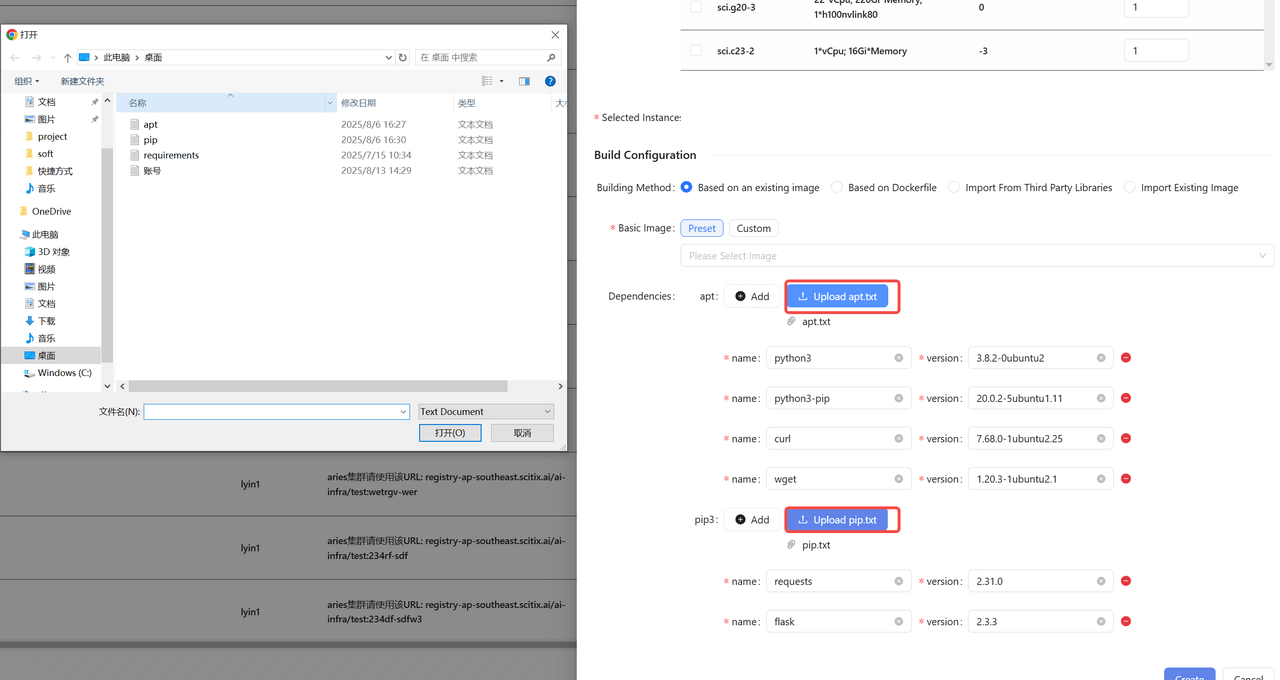Viewport: 1280px width, 680px height.
Task: Click the paperclip icon beside apt.txt
Action: coord(791,322)
